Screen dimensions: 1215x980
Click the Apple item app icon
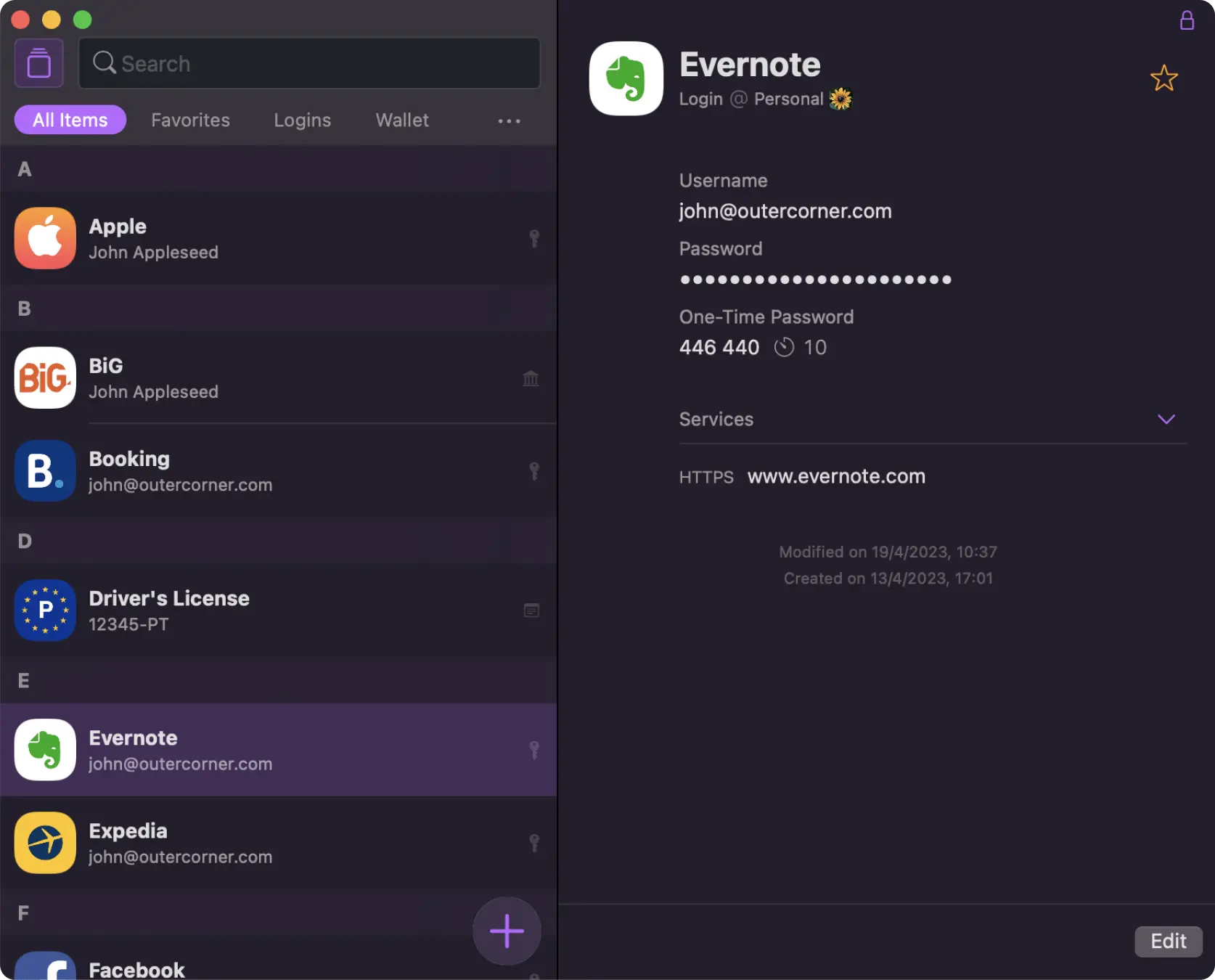coord(45,238)
